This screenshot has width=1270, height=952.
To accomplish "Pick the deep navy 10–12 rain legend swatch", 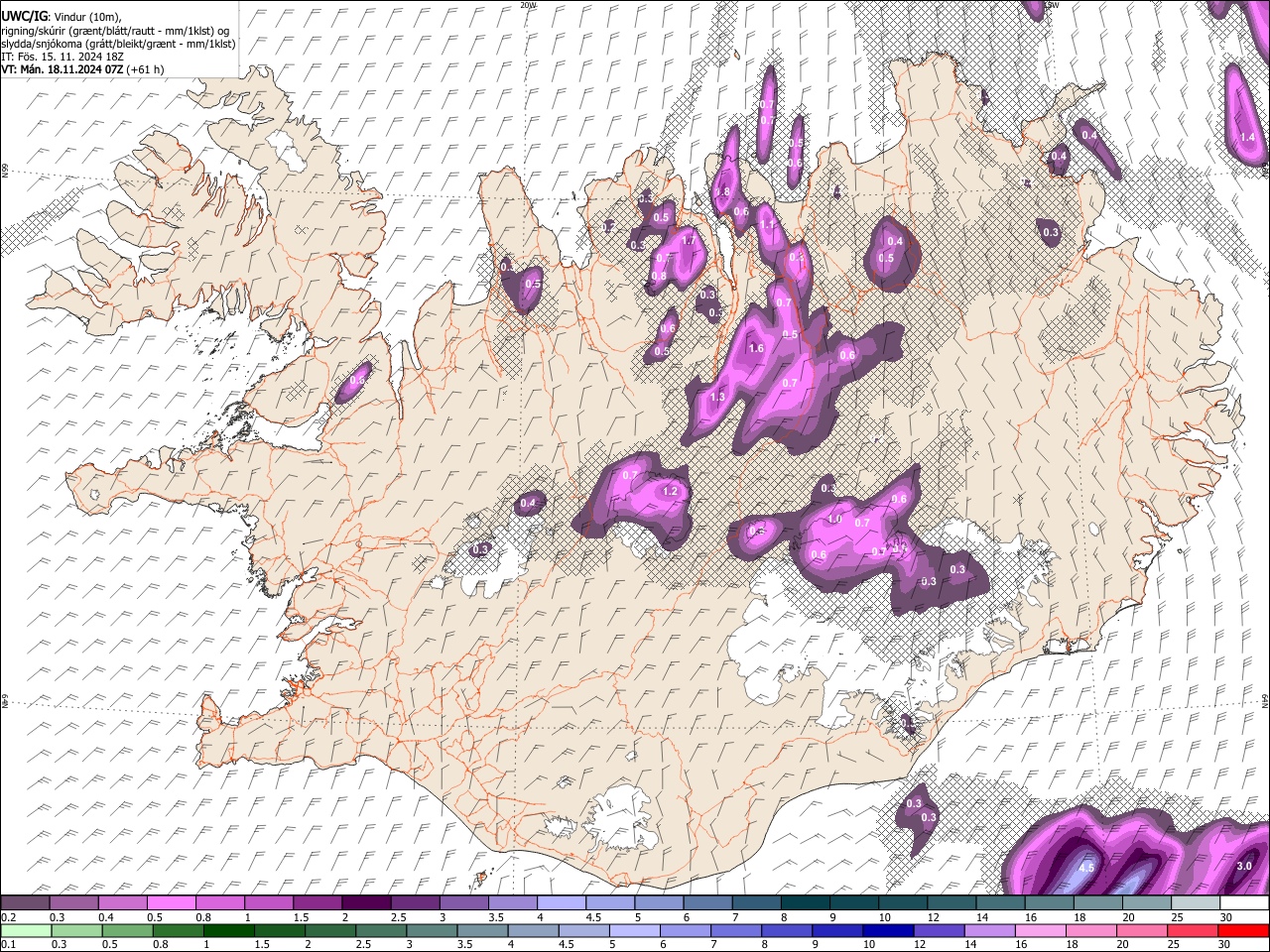I will point(888,930).
